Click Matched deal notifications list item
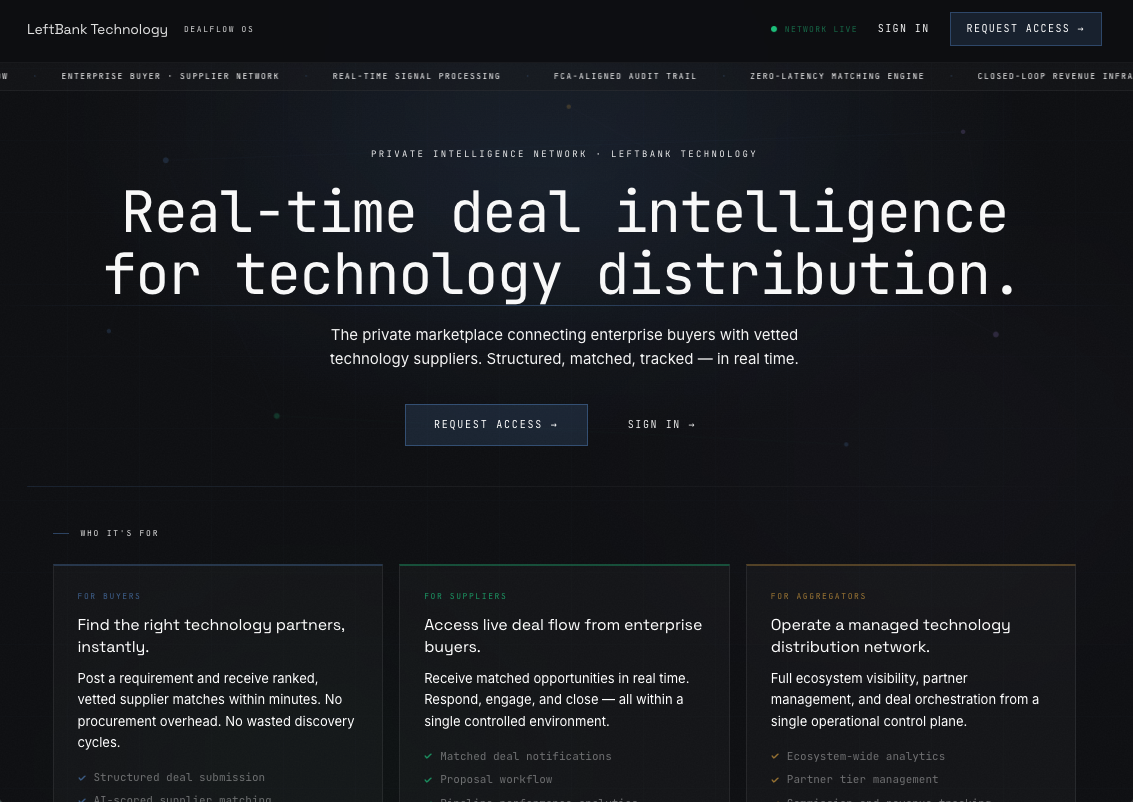1133x802 pixels. [x=525, y=756]
